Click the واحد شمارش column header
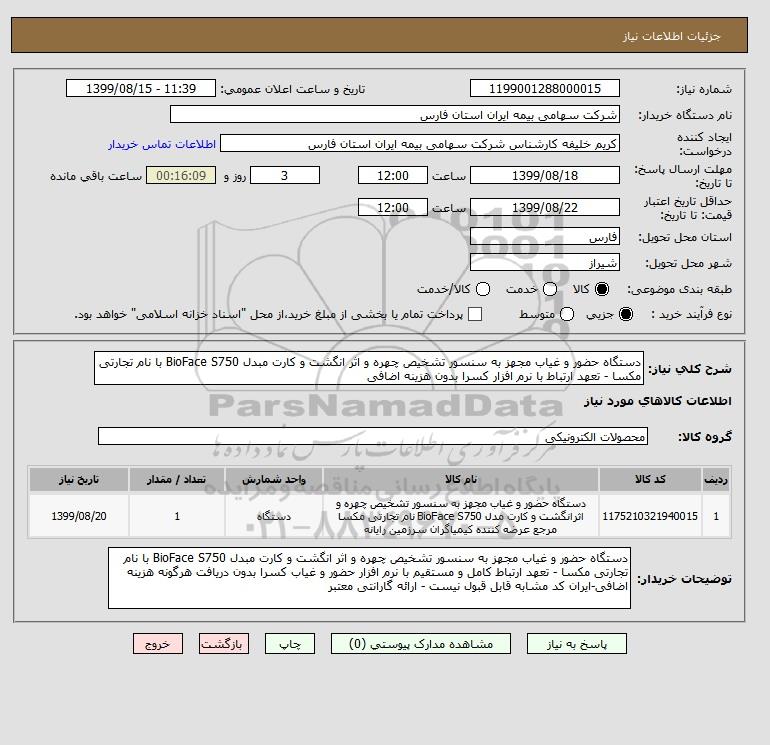 [x=274, y=479]
